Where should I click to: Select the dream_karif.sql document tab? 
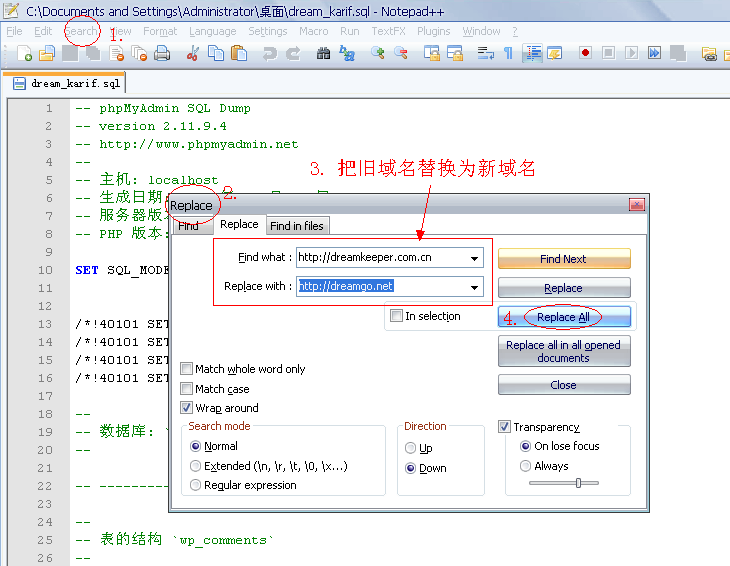click(67, 83)
